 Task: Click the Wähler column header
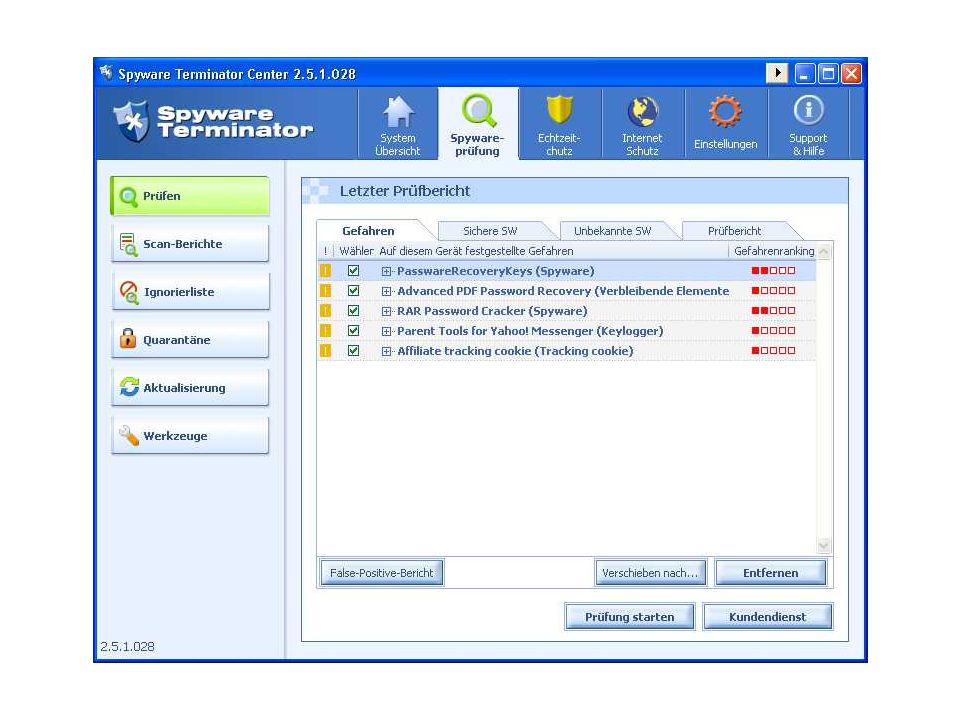(356, 251)
